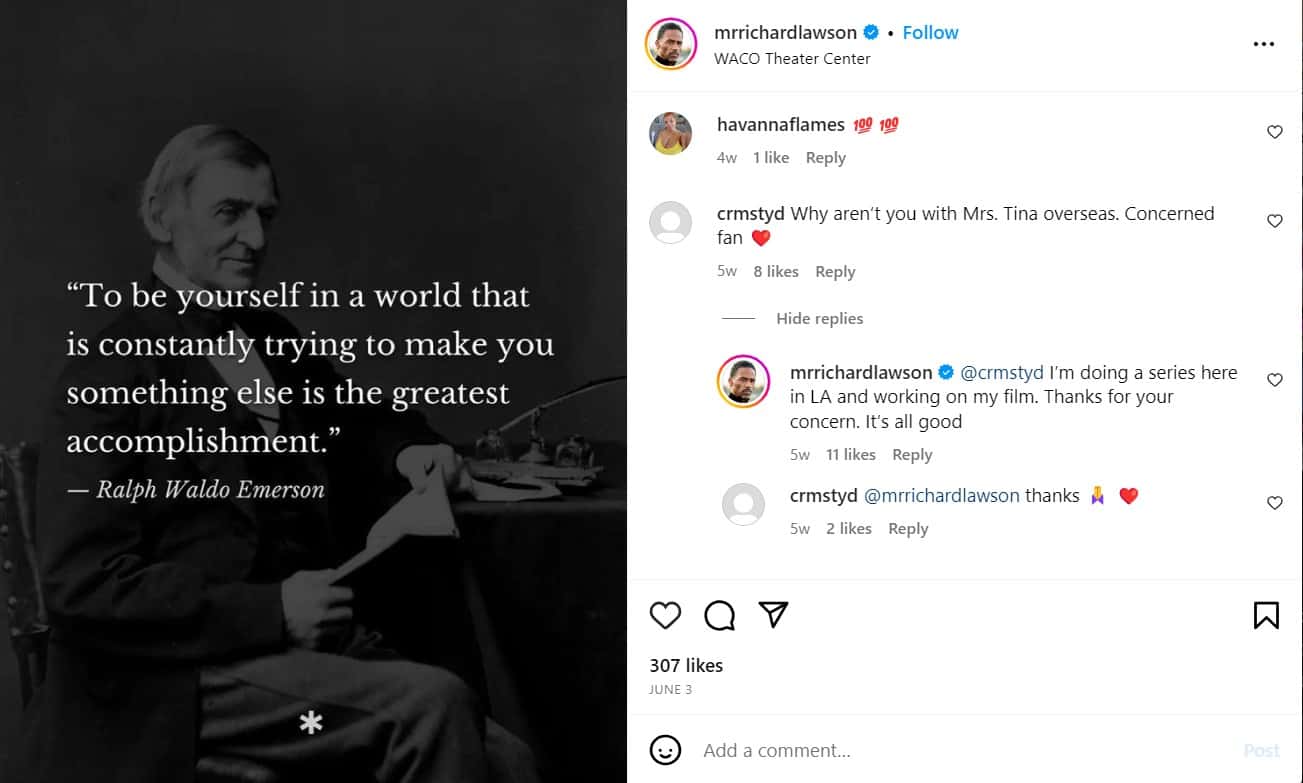Image resolution: width=1303 pixels, height=783 pixels.
Task: Click the verified badge next to mrrichardlawson
Action: pos(870,32)
